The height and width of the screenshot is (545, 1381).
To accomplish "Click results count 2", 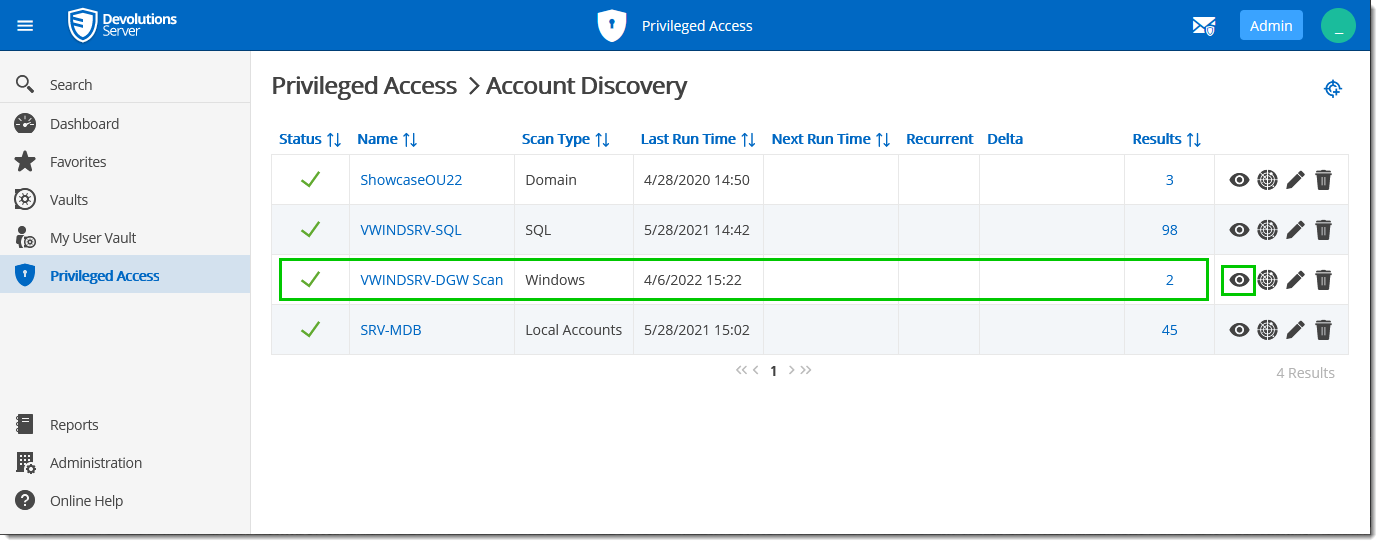I will [x=1169, y=280].
